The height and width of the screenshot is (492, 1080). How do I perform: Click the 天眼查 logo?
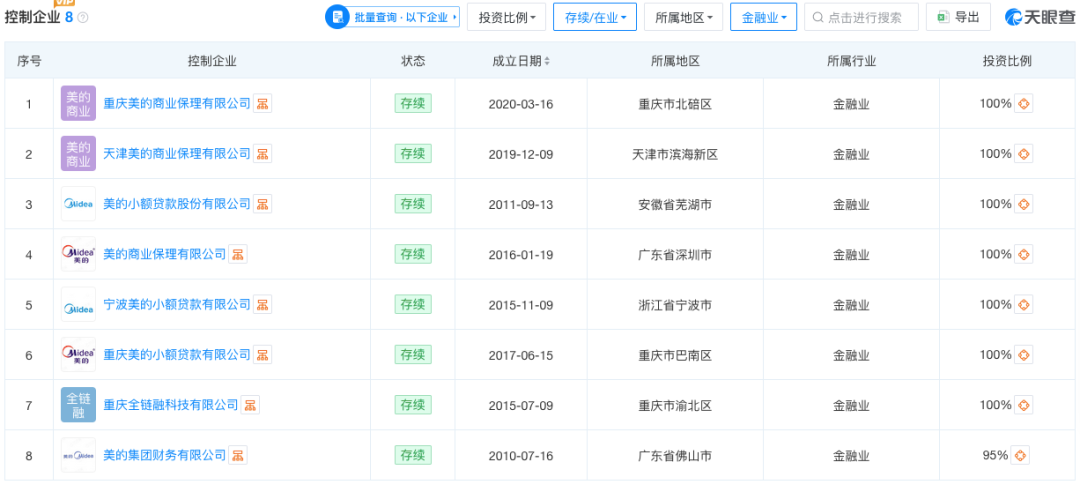[1039, 17]
